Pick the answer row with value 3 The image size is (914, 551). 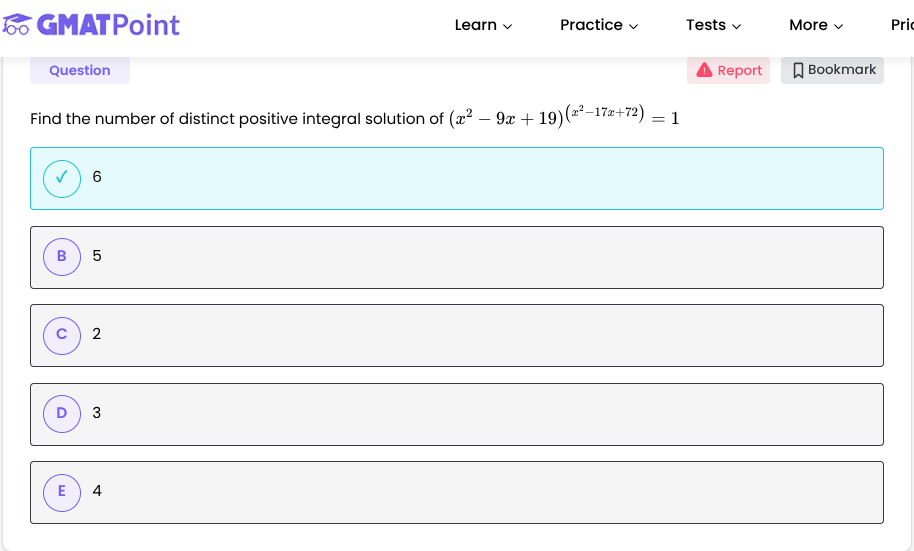pyautogui.click(x=457, y=414)
